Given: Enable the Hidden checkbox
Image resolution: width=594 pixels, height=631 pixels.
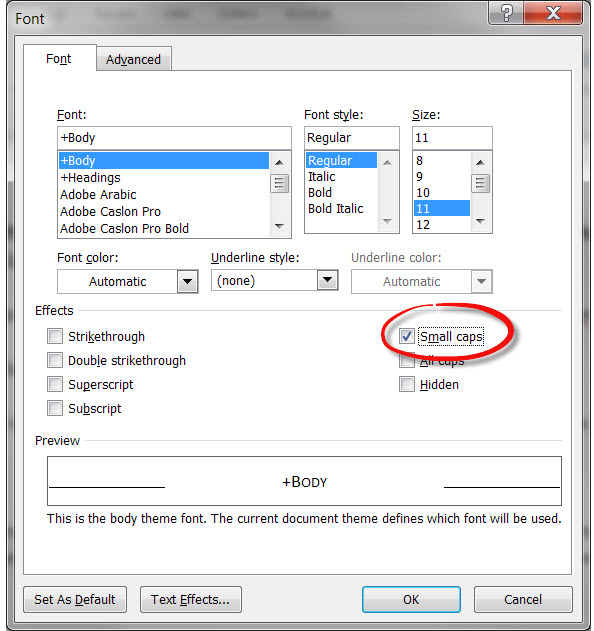Looking at the screenshot, I should click(406, 384).
